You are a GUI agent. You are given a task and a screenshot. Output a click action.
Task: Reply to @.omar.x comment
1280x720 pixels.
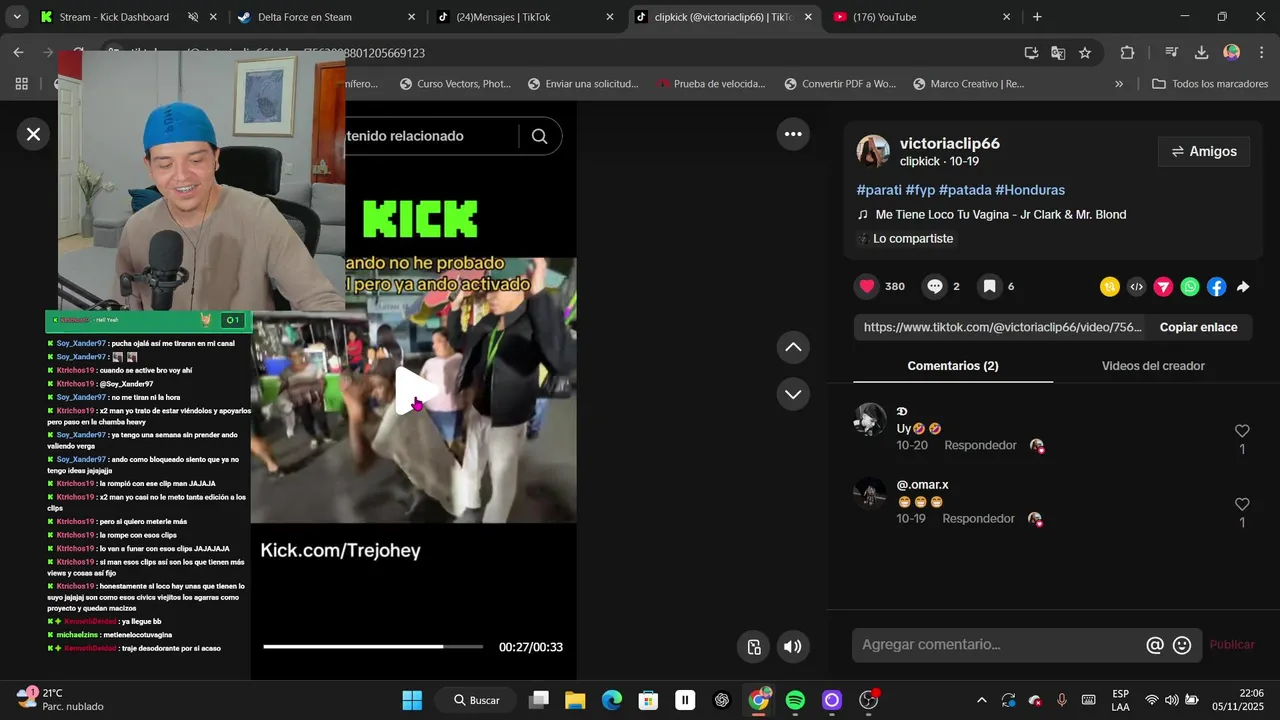pyautogui.click(x=978, y=518)
